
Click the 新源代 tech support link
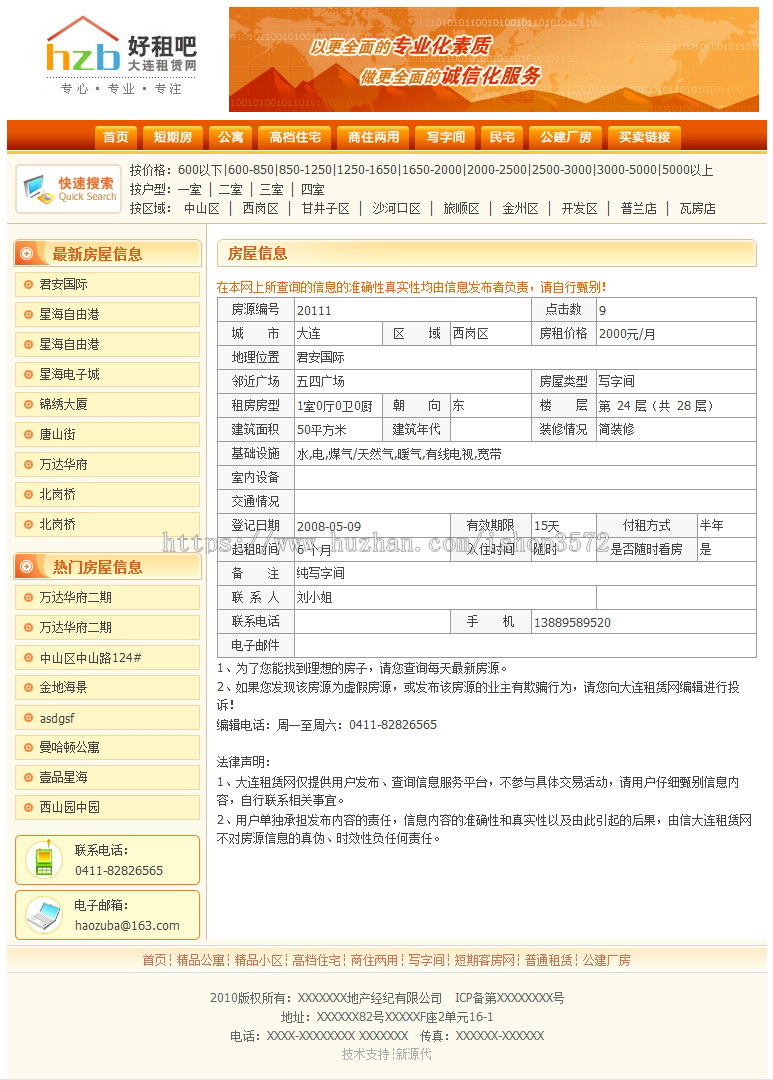click(413, 1054)
